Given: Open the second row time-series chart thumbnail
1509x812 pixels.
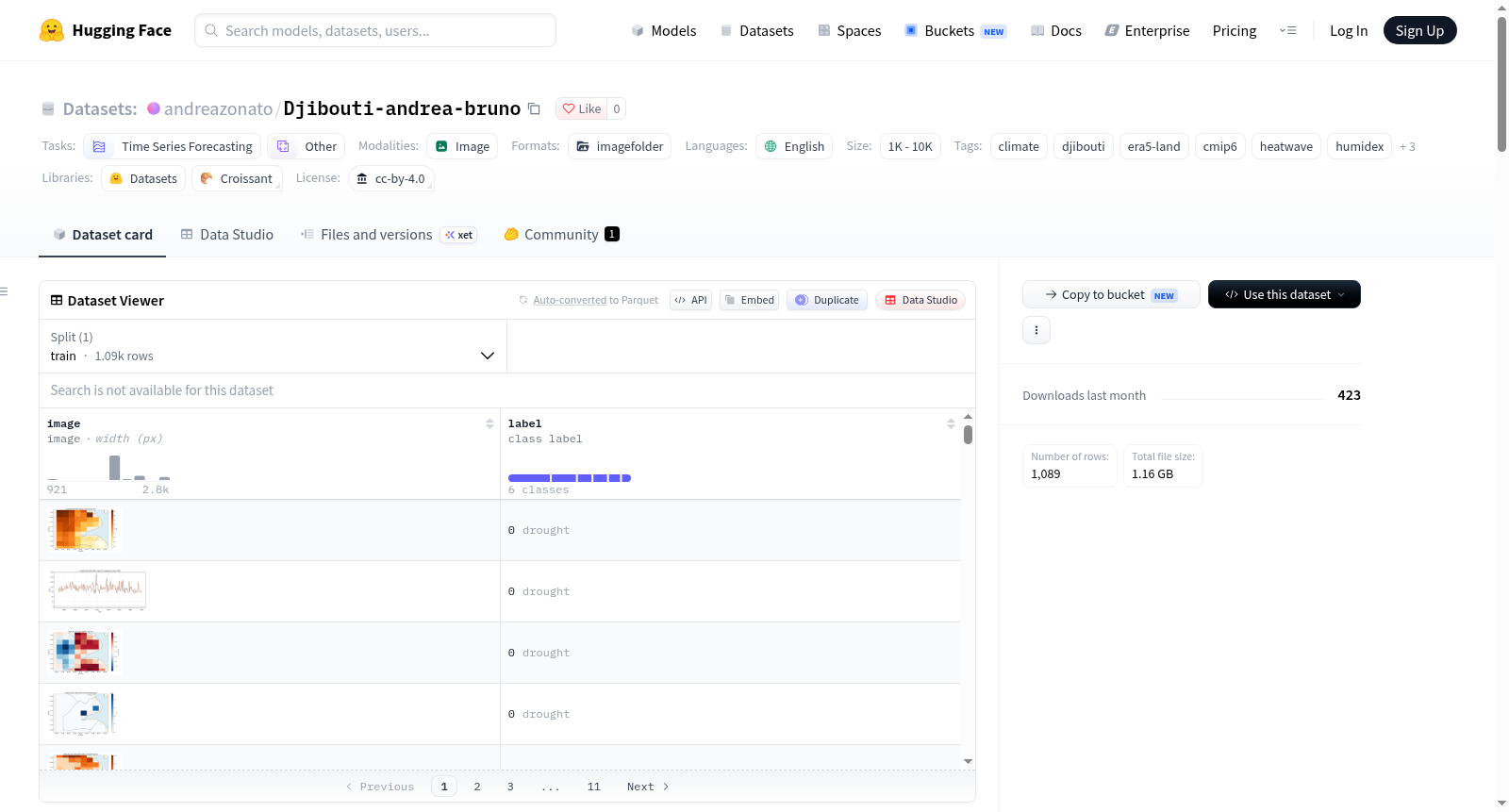Looking at the screenshot, I should [x=98, y=591].
